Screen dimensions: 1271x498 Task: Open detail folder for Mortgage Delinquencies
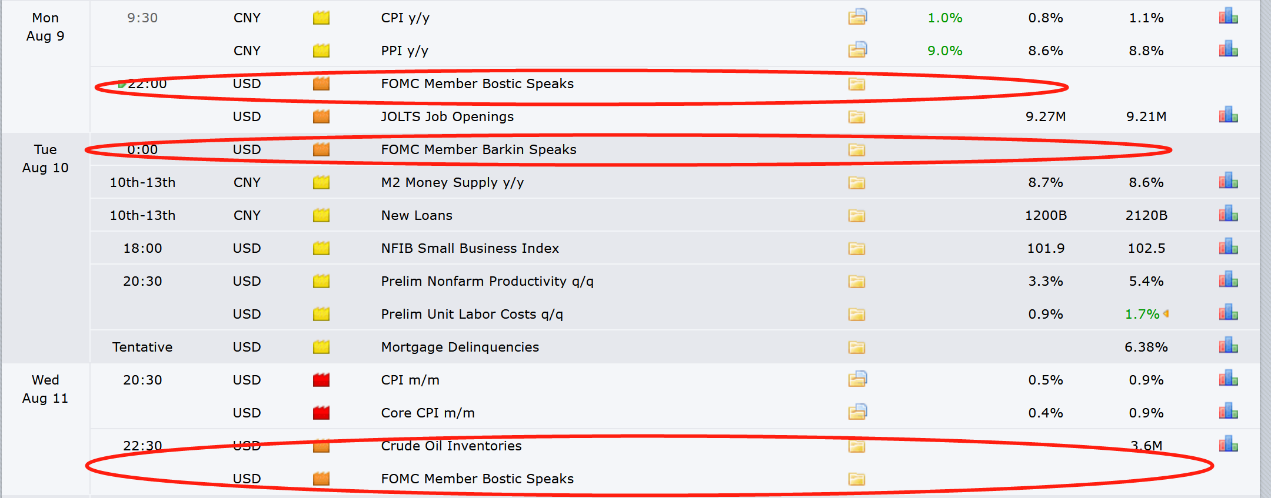tap(856, 348)
